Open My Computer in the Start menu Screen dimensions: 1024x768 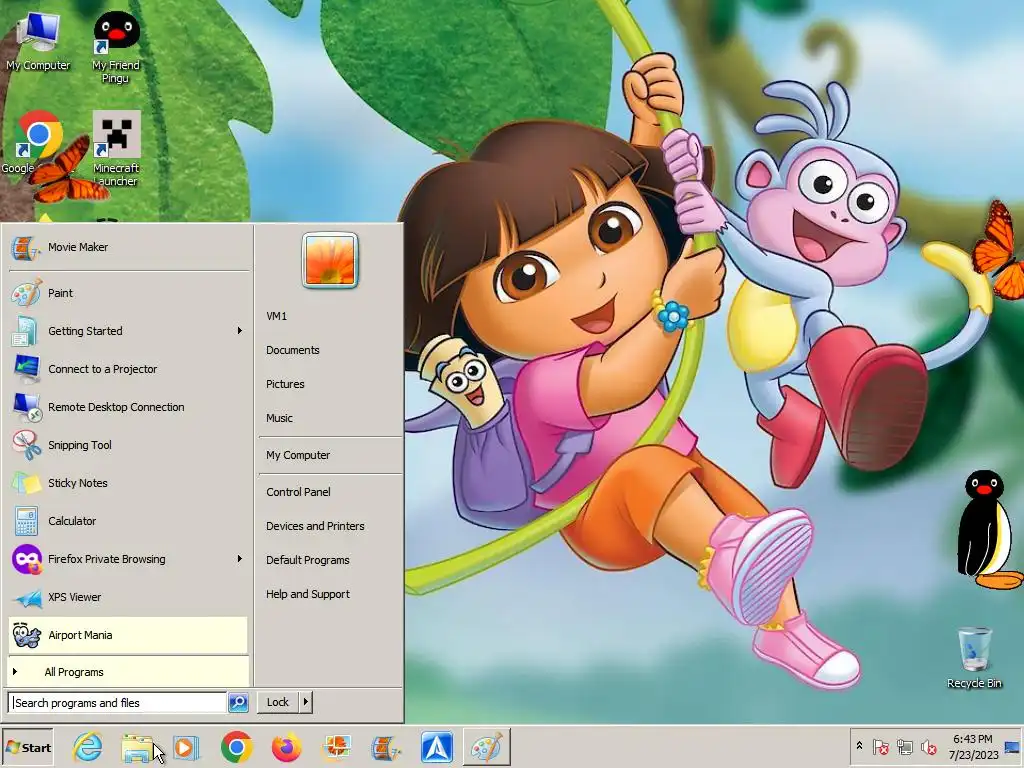pos(298,455)
